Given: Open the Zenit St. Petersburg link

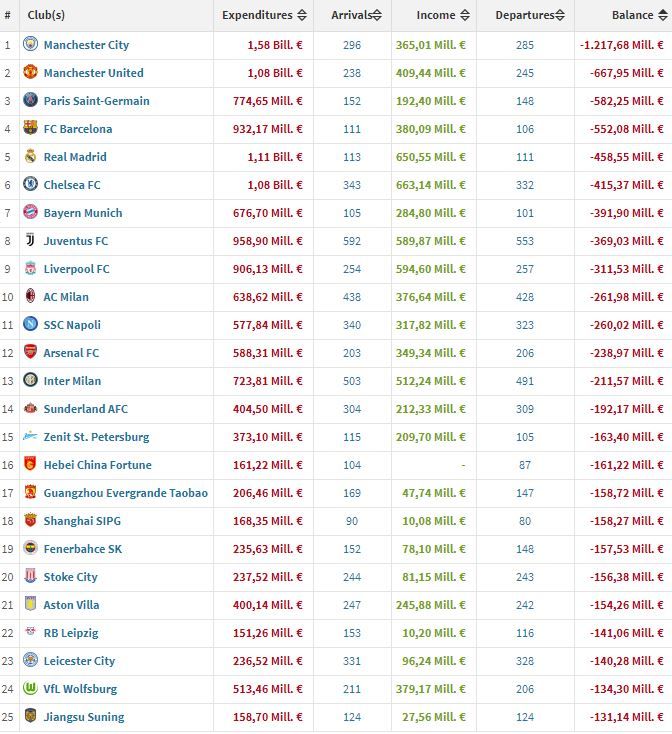Looking at the screenshot, I should (96, 437).
